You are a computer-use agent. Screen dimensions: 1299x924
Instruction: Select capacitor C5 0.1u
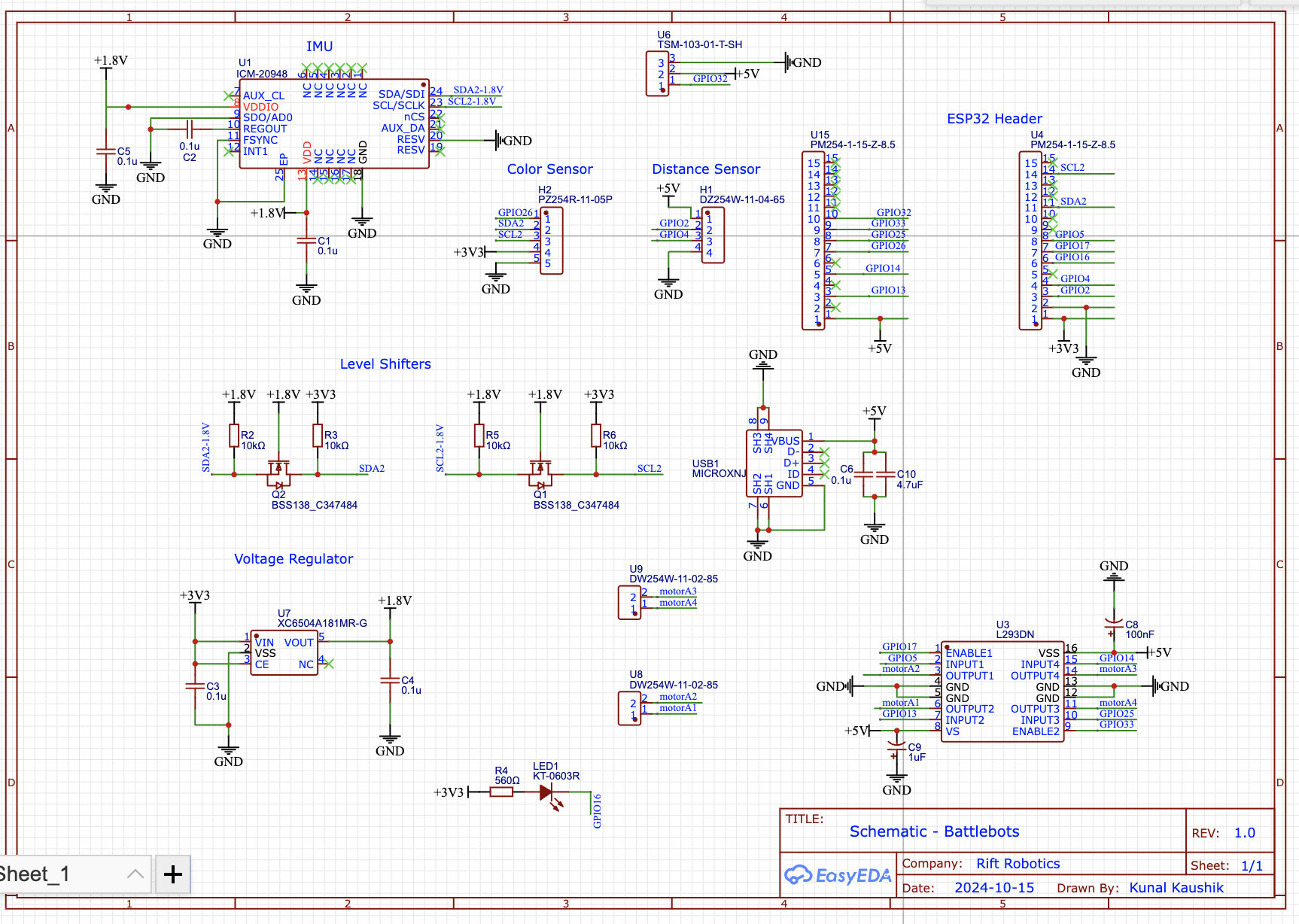106,152
